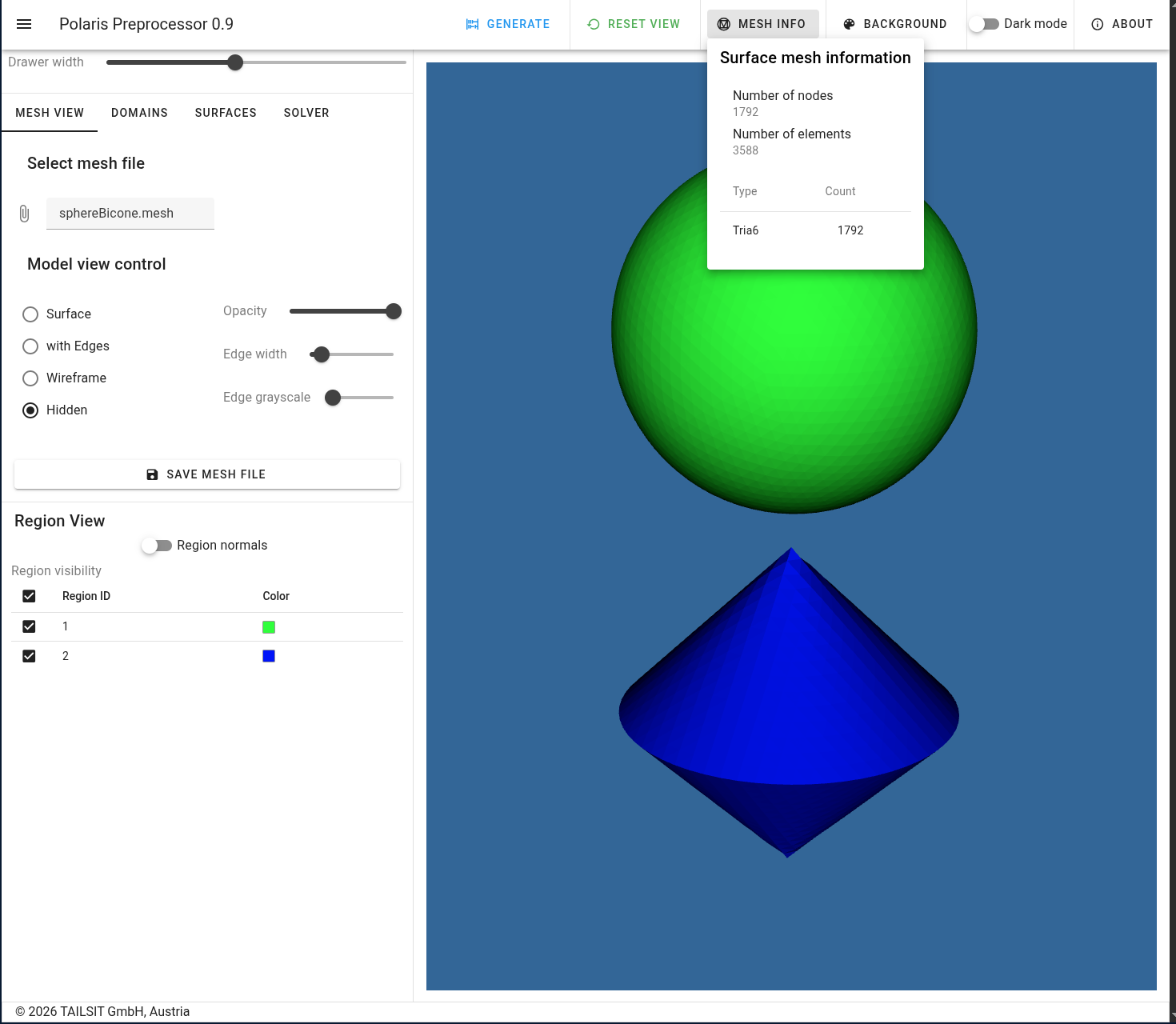Click the Save Mesh File button

coord(207,474)
